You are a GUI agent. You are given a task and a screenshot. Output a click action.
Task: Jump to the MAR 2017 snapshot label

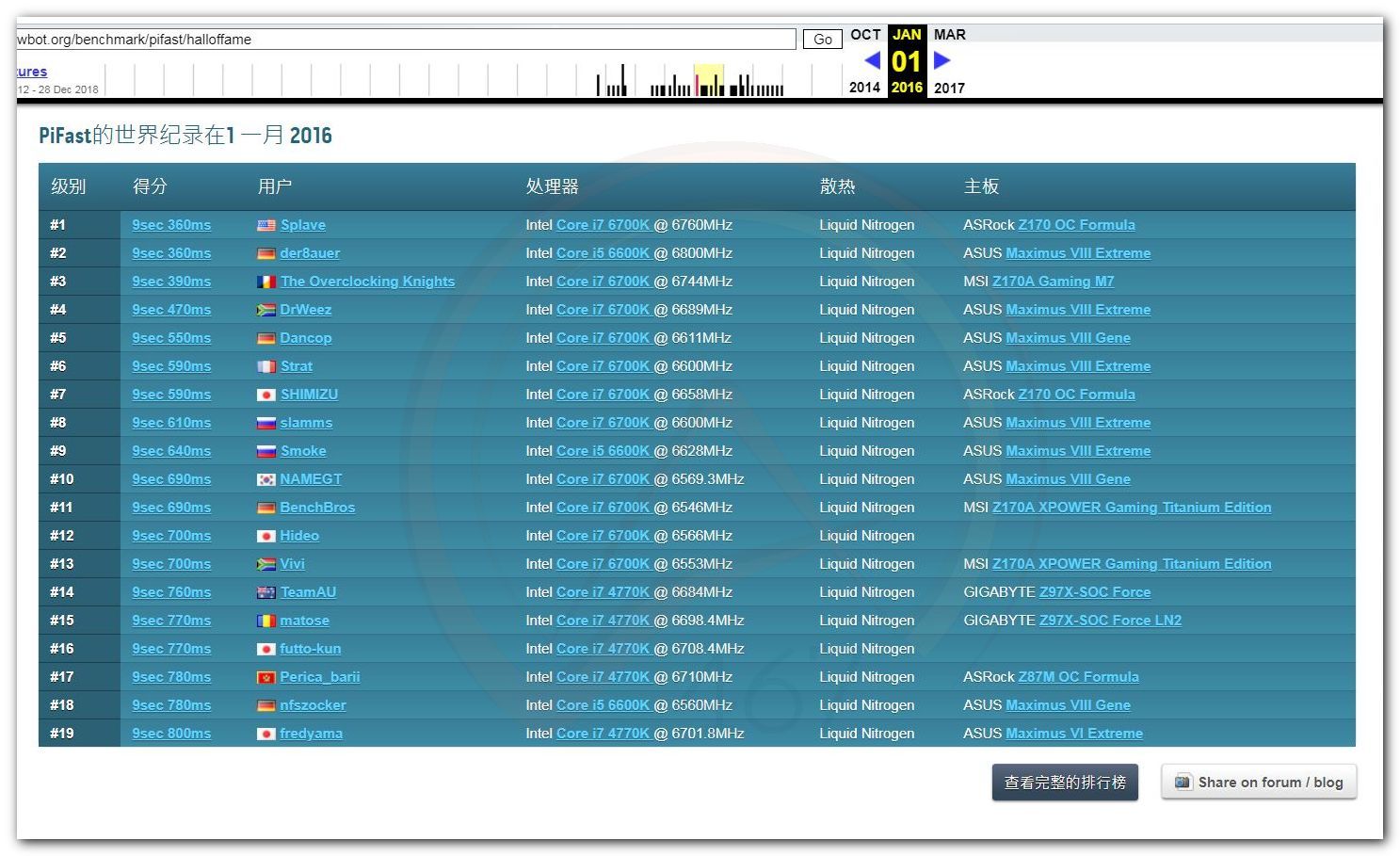coord(949,35)
